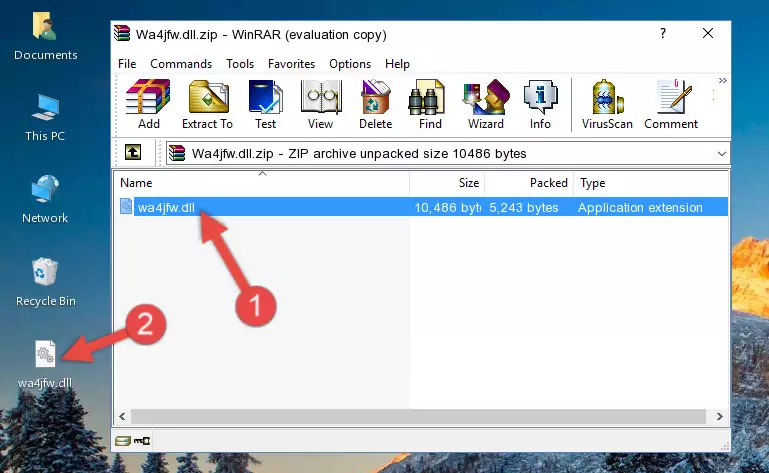769x473 pixels.
Task: Open the Find tool
Action: click(x=430, y=105)
